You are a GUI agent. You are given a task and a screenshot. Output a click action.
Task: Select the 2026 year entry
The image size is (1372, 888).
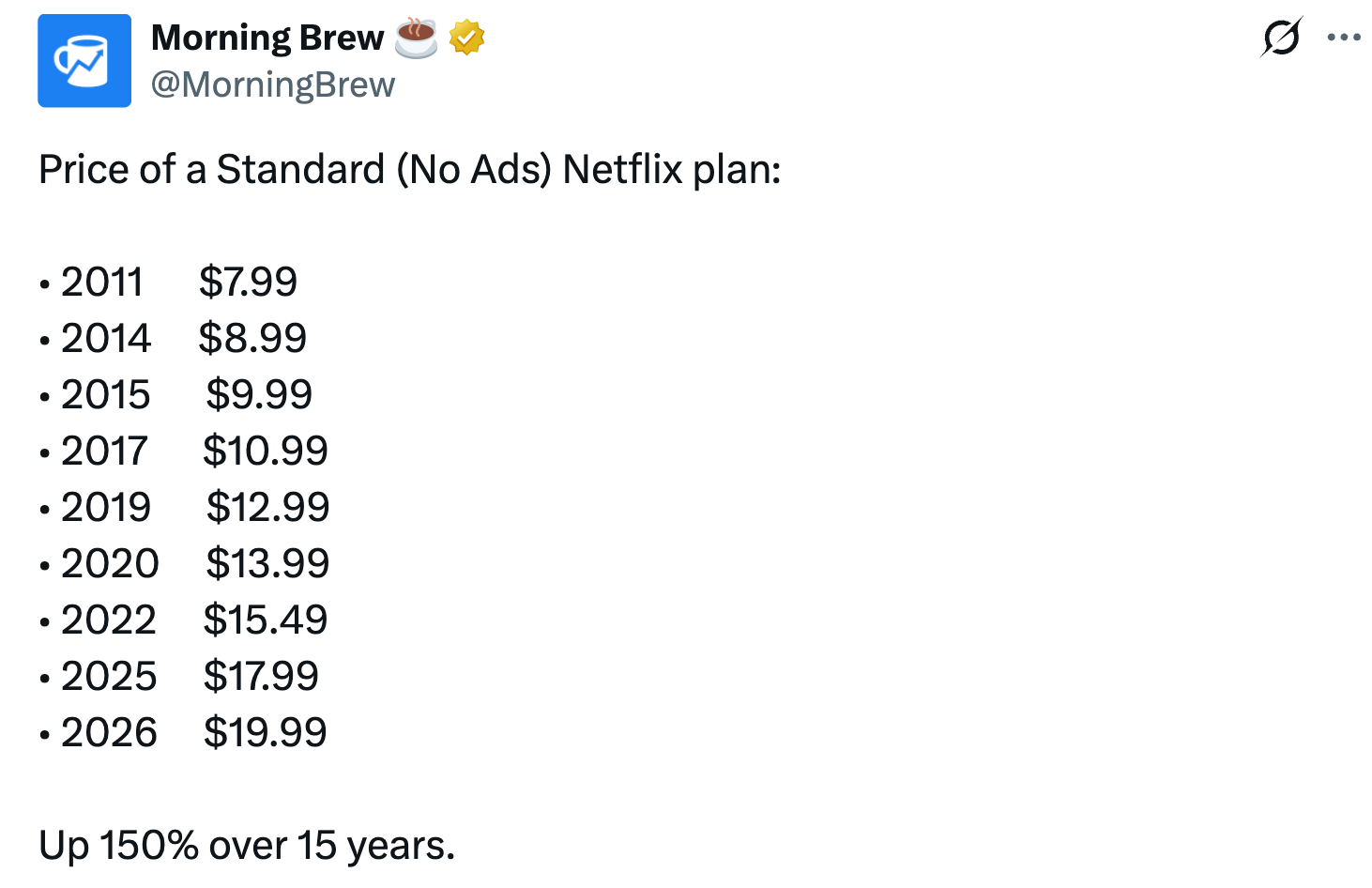click(x=109, y=732)
